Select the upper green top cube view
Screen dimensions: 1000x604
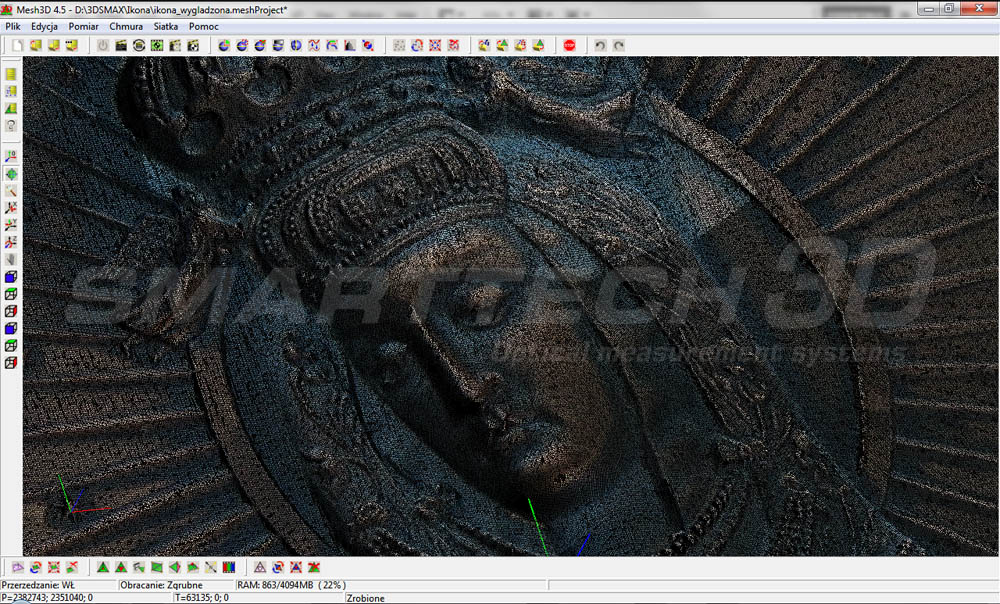pos(11,294)
